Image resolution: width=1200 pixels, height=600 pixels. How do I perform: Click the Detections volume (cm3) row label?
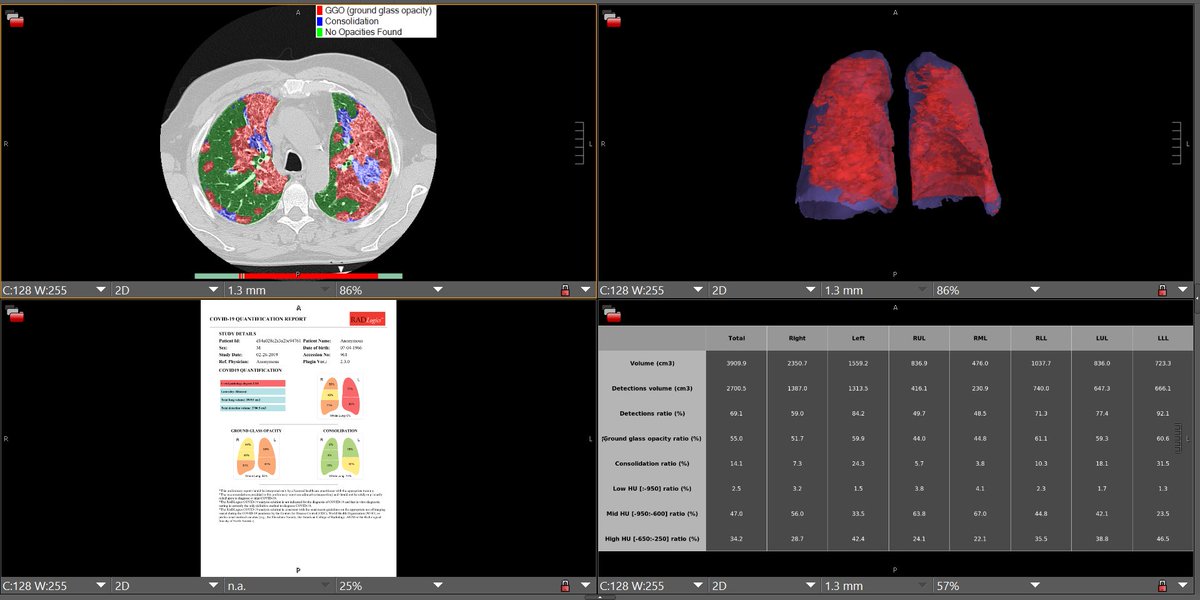point(651,388)
